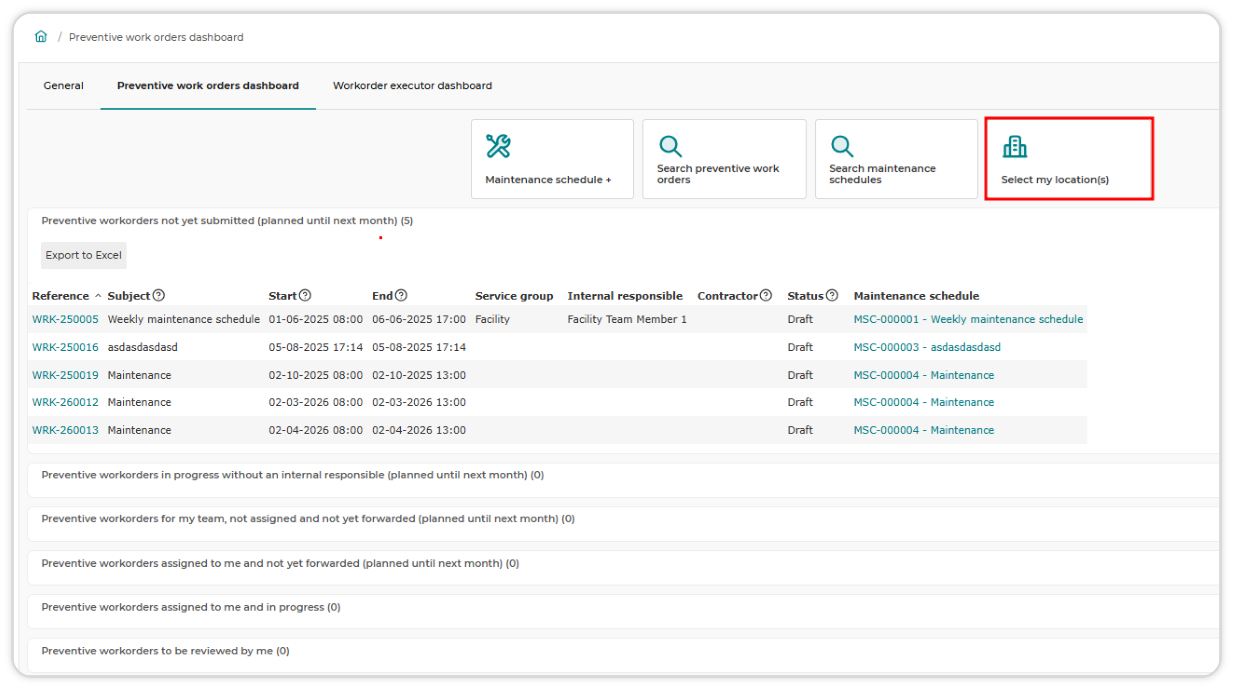The width and height of the screenshot is (1233, 689).
Task: Open work order WRK-260013
Action: 65,430
